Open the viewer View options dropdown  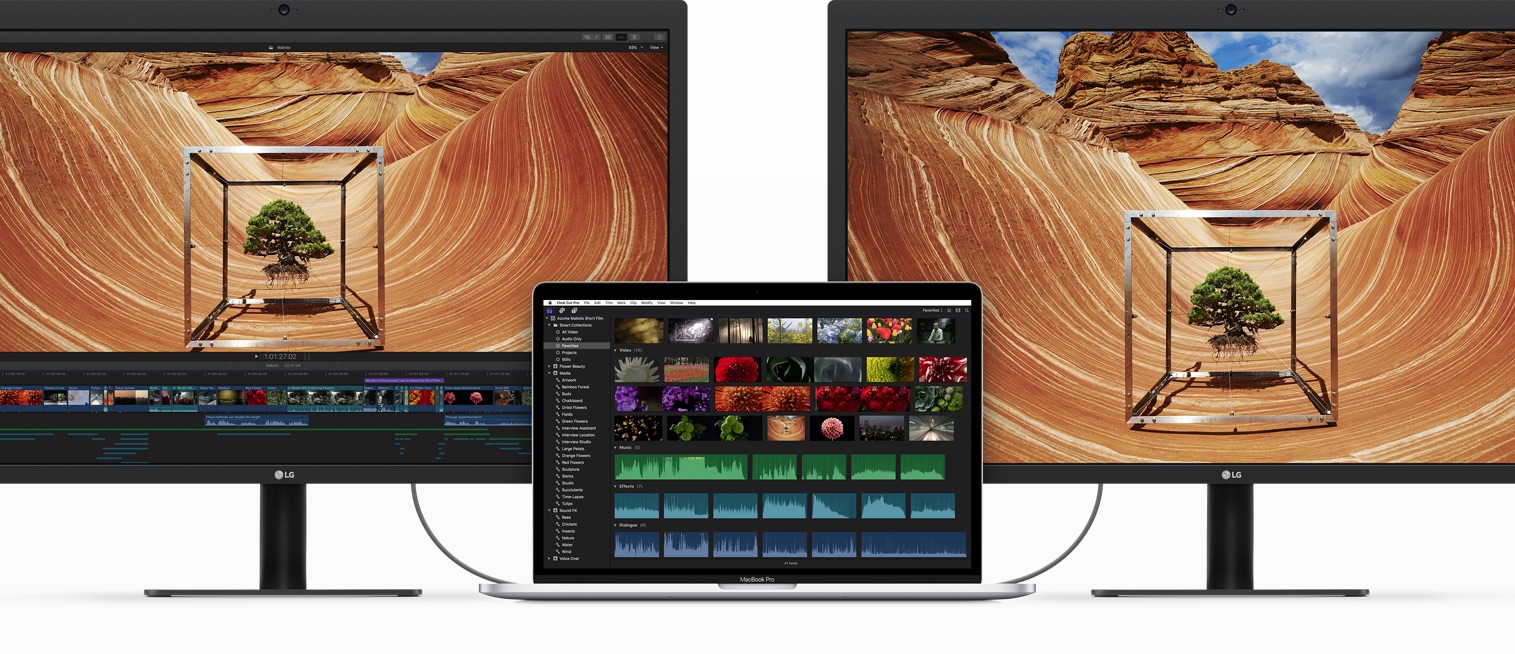(656, 47)
